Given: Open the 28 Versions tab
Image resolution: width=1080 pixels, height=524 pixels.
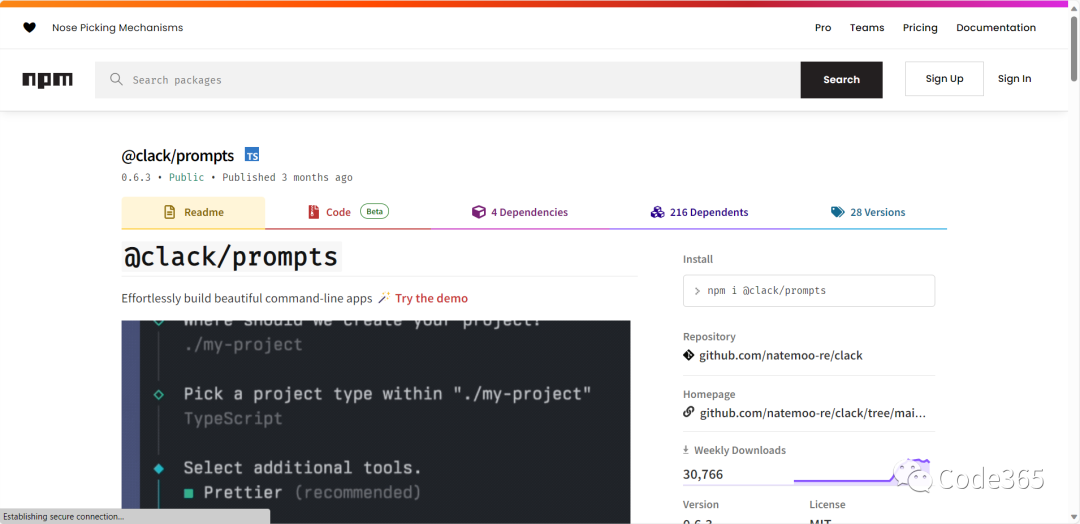Looking at the screenshot, I should point(868,212).
